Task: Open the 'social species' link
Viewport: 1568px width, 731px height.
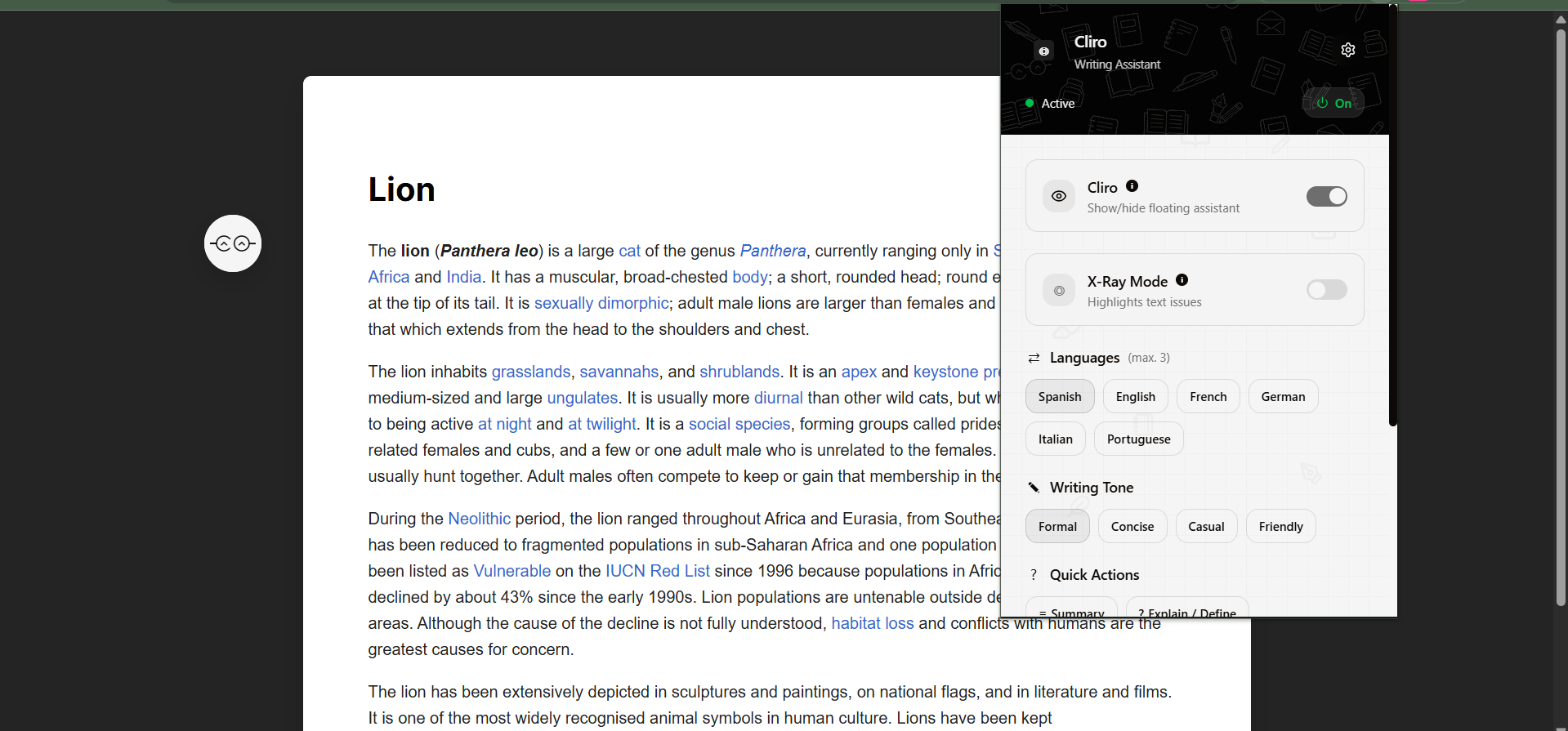Action: click(739, 424)
